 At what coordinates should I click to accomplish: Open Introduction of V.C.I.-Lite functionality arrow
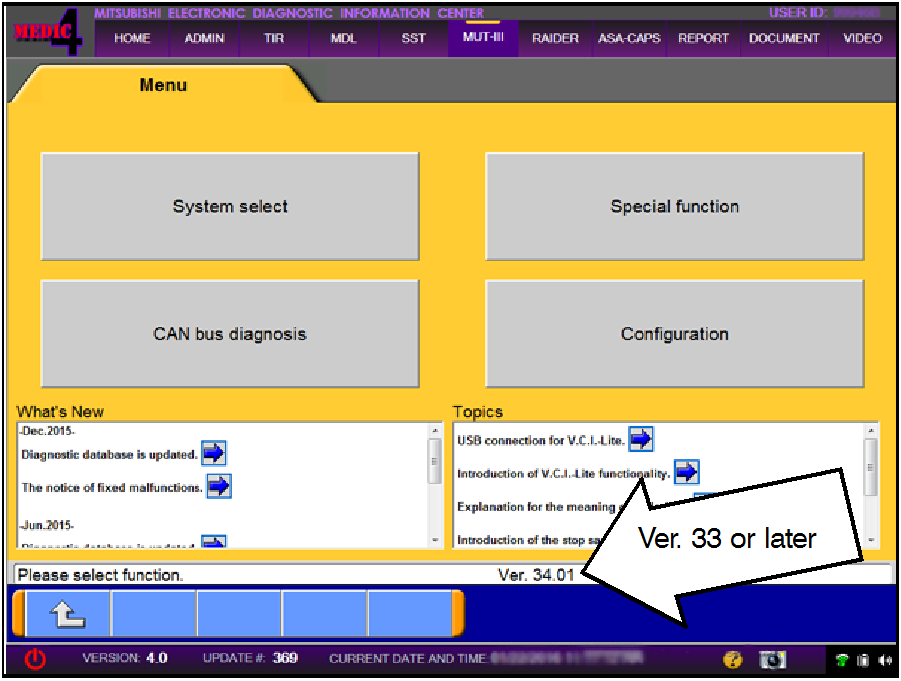pyautogui.click(x=687, y=472)
